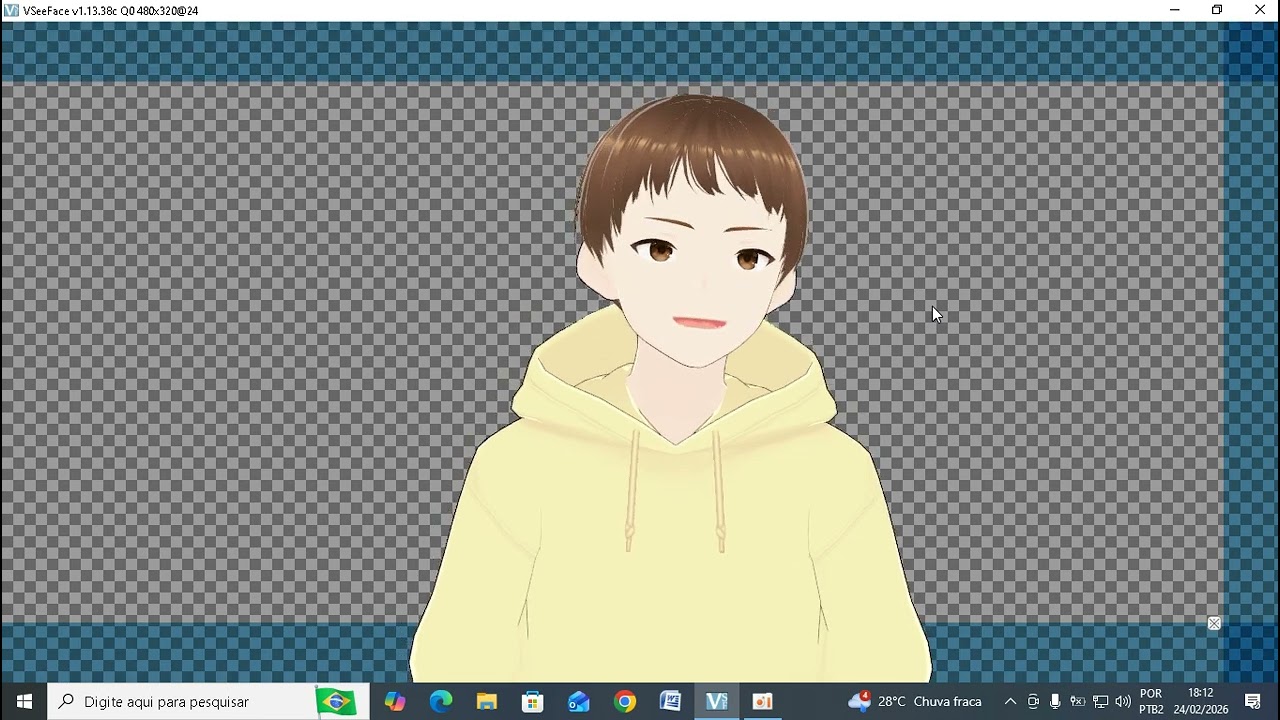Click the taskbar search box

click(x=208, y=702)
